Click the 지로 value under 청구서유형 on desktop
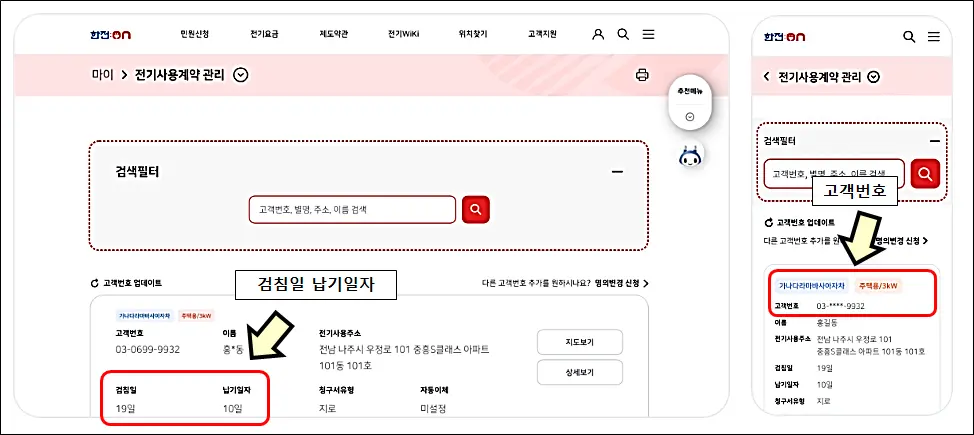This screenshot has height=435, width=974. 327,409
